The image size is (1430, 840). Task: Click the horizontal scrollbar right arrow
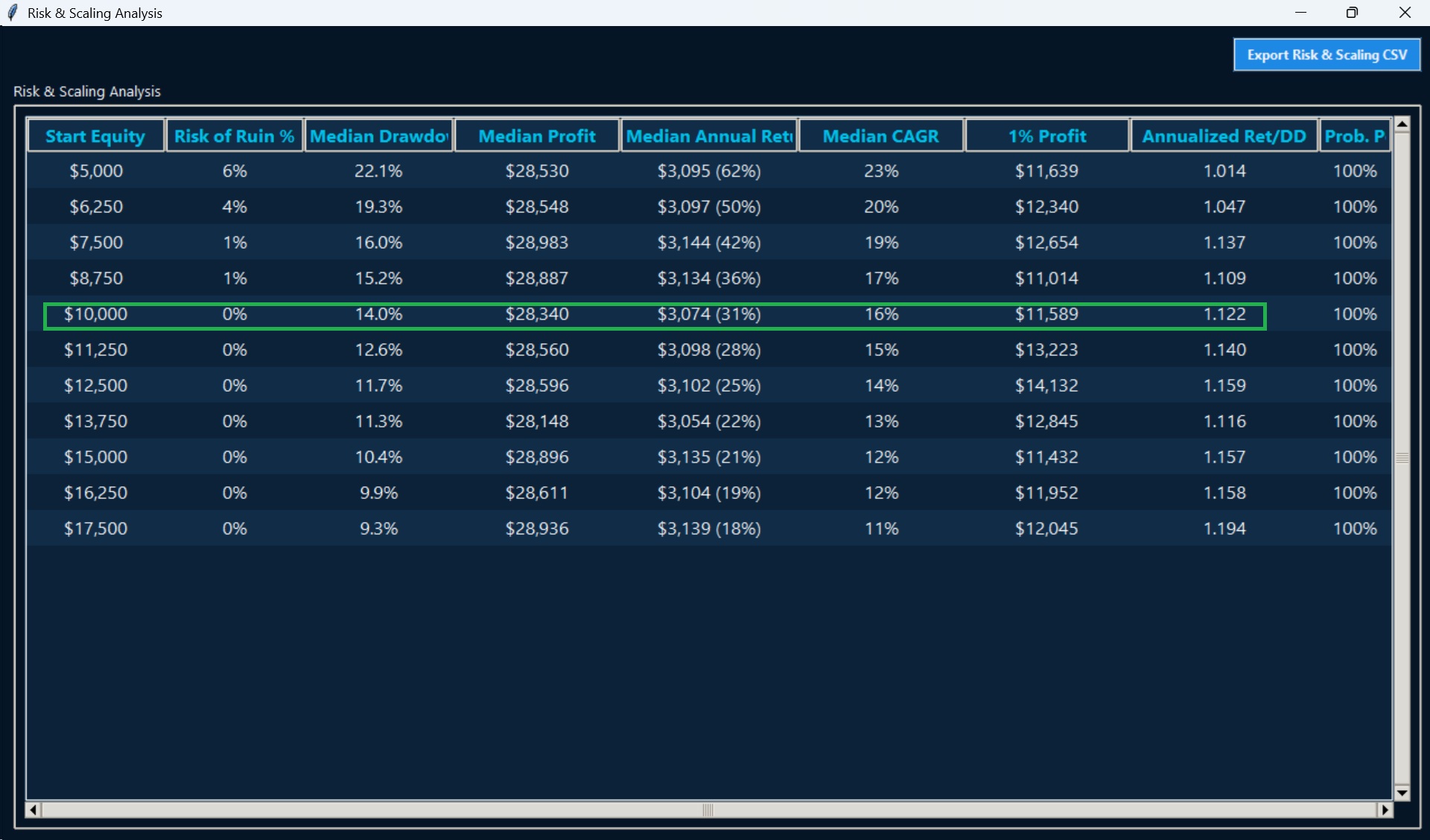1385,809
